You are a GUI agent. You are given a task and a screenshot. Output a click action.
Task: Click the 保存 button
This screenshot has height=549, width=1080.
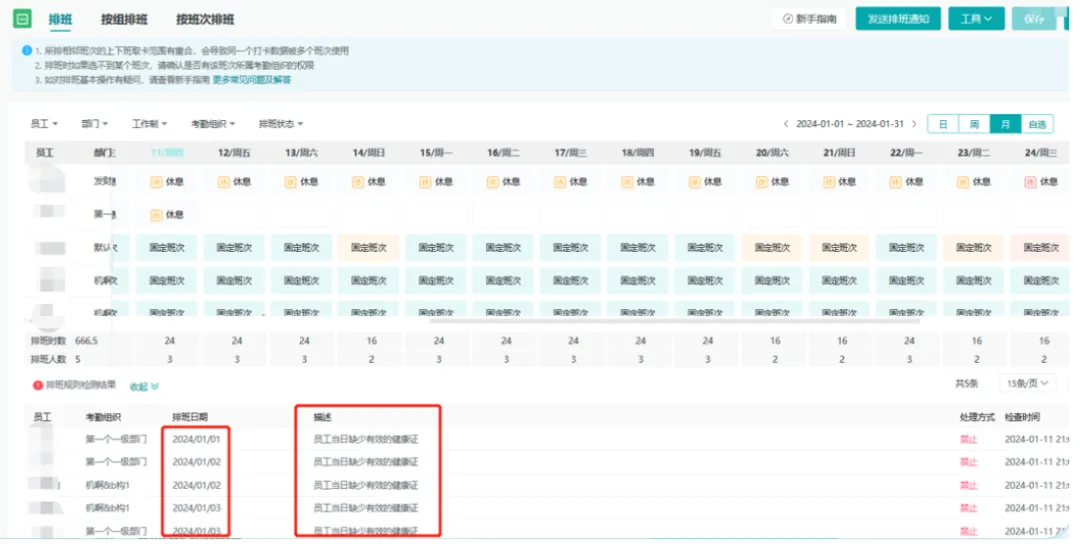[1034, 19]
